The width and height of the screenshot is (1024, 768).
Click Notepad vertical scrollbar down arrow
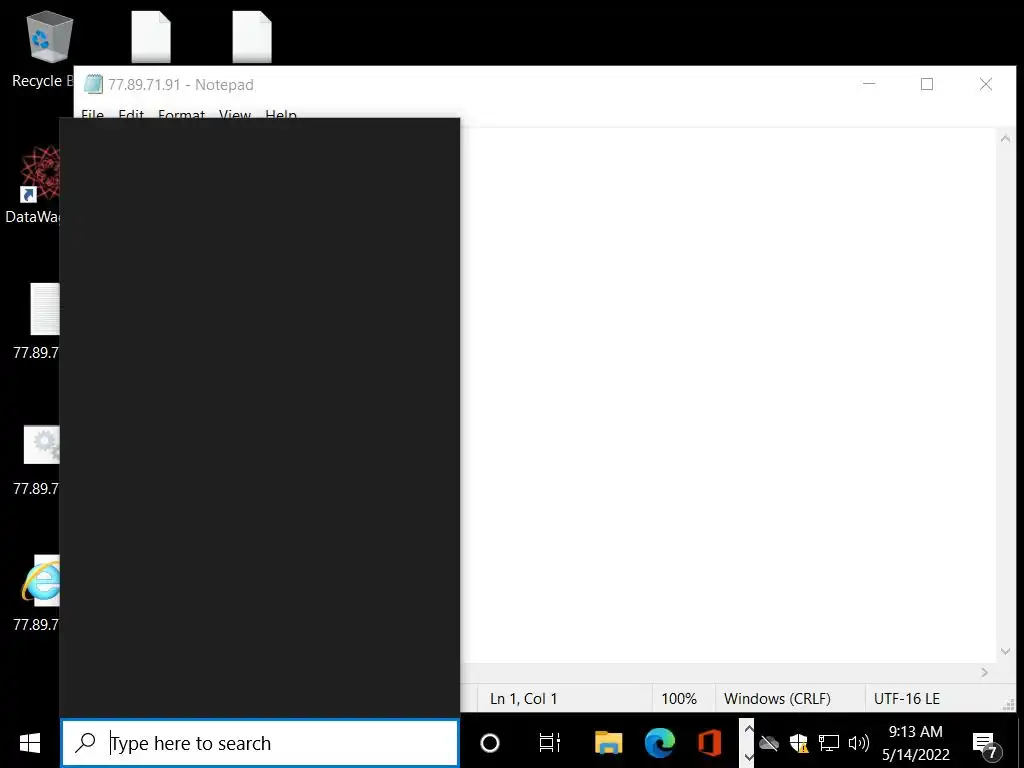tap(1006, 652)
